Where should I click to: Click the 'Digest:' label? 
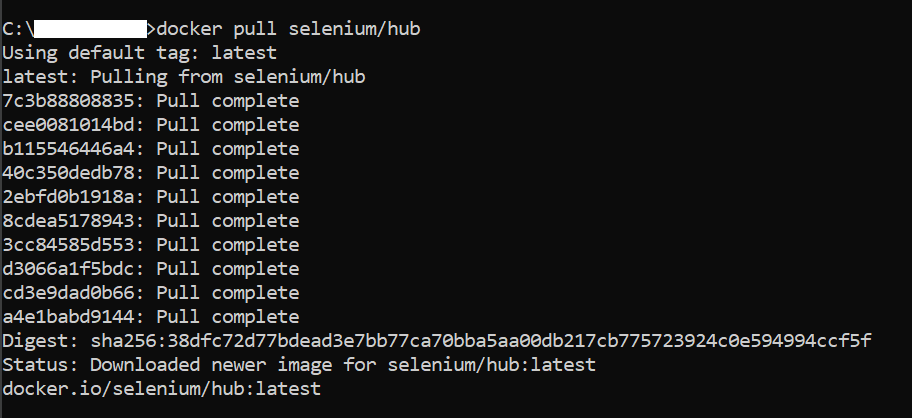[40, 341]
